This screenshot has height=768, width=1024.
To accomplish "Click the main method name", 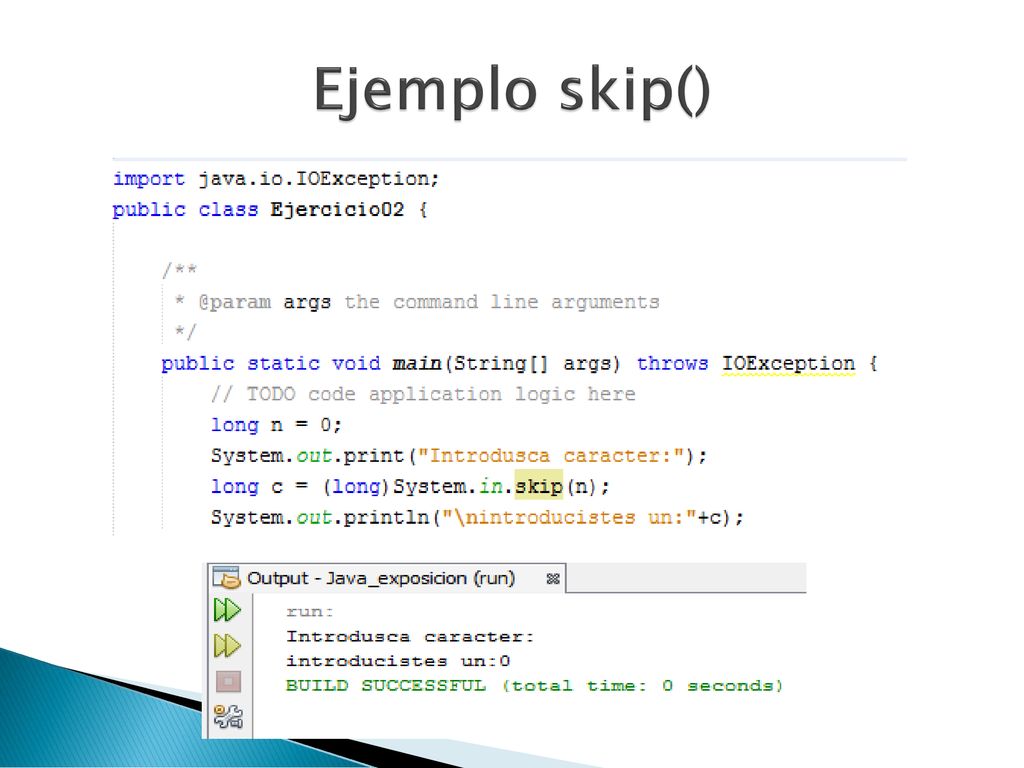I will click(x=417, y=363).
